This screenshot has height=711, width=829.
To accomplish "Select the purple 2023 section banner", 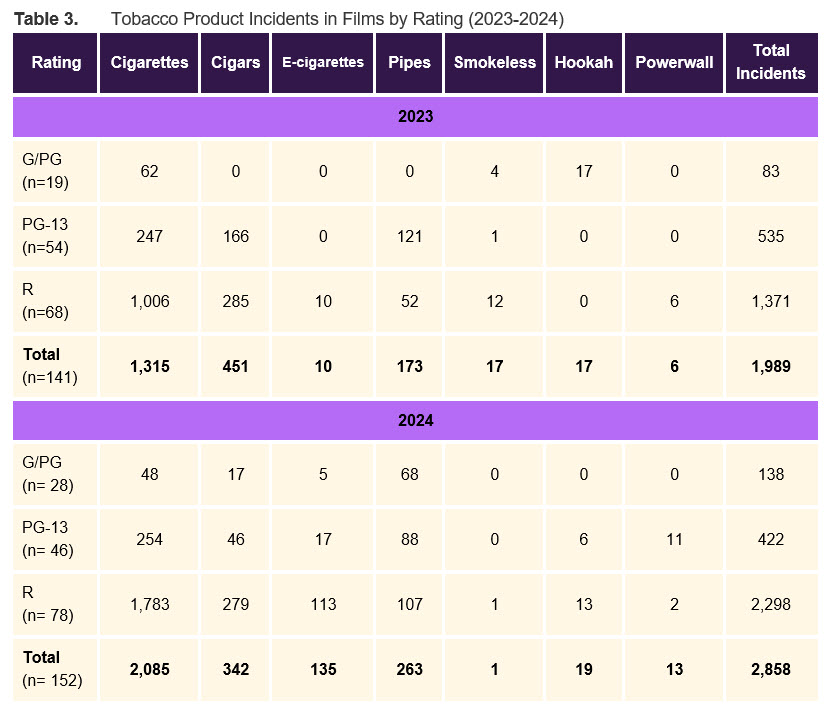I will pos(415,116).
